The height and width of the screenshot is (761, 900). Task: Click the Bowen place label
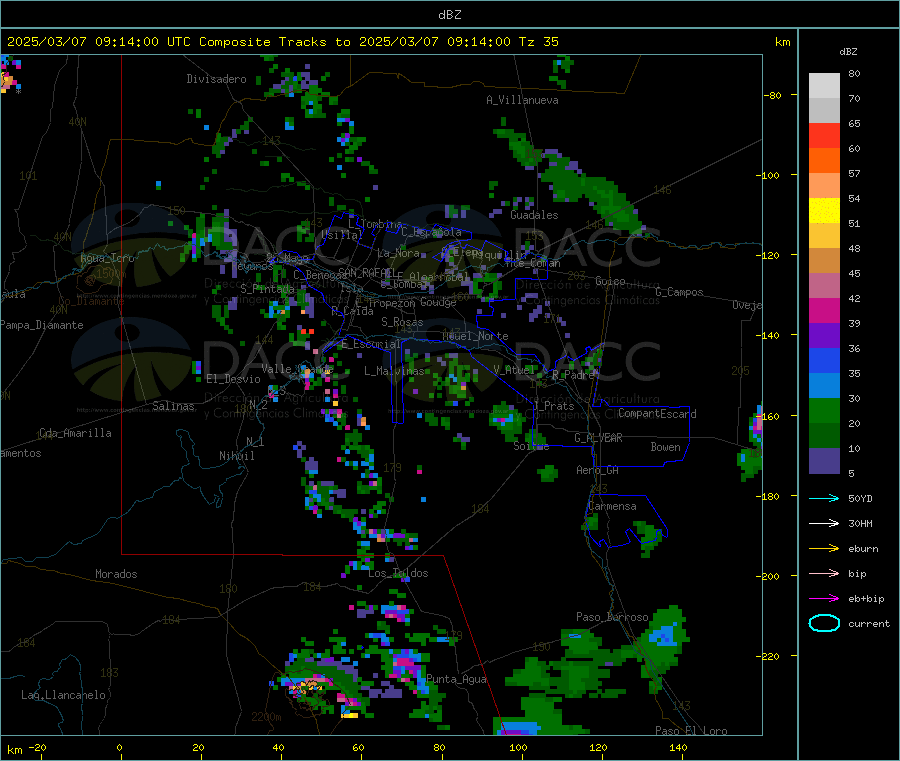click(665, 447)
